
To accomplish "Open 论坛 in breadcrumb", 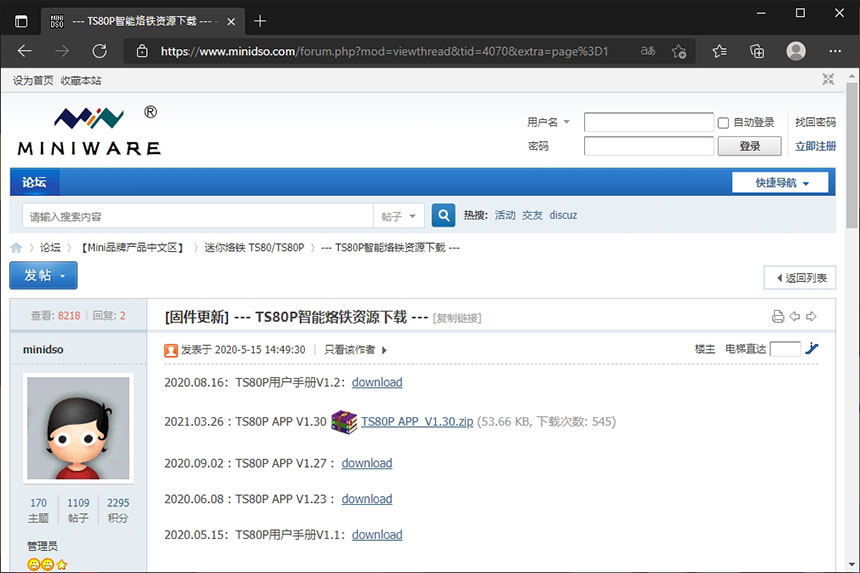I will coord(50,248).
